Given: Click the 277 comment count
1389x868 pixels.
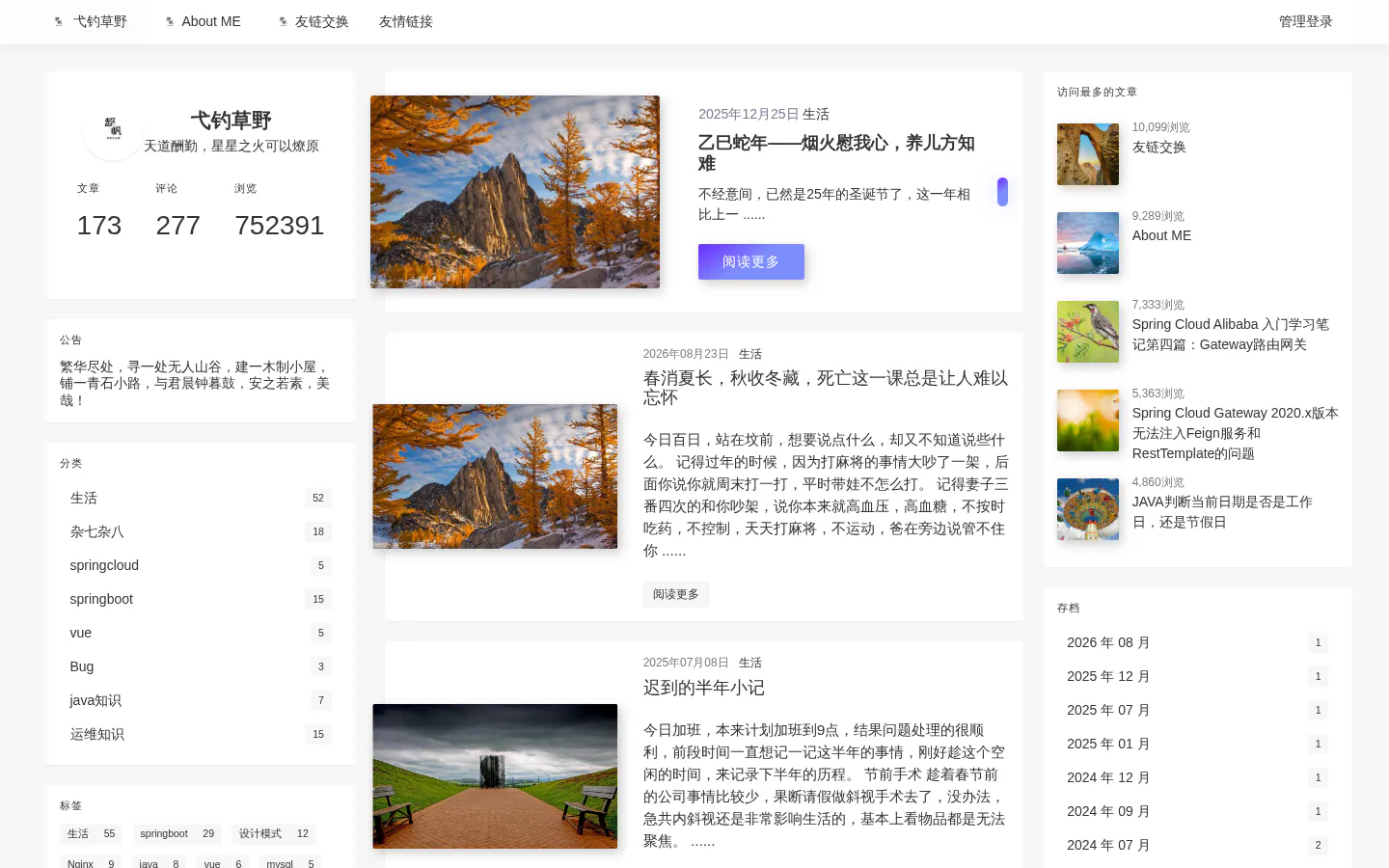Looking at the screenshot, I should tap(178, 226).
